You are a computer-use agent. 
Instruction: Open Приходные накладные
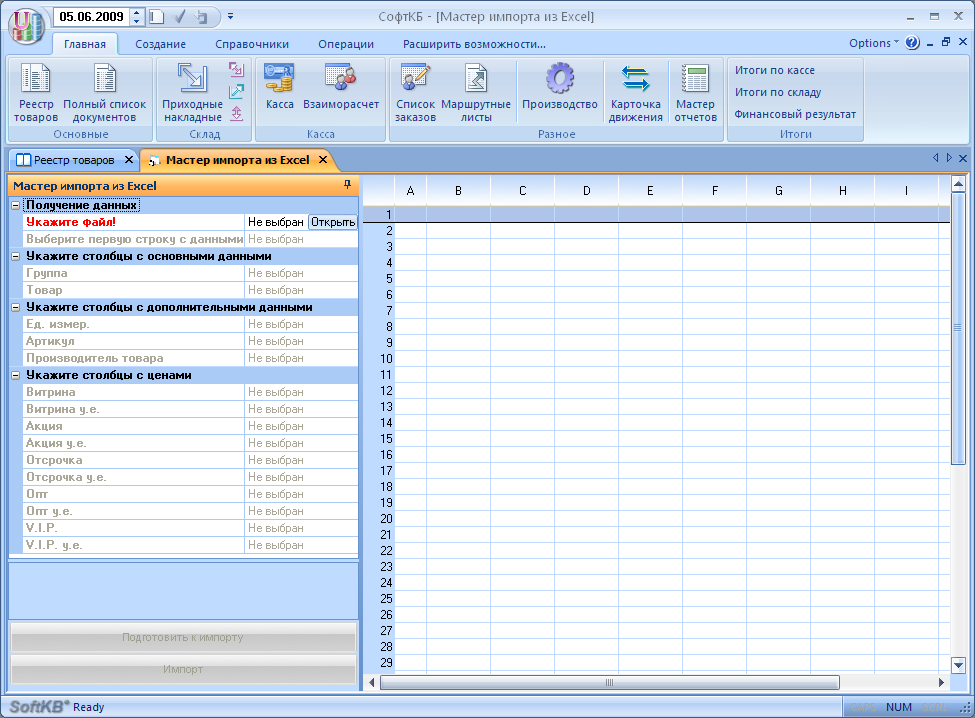tap(192, 93)
